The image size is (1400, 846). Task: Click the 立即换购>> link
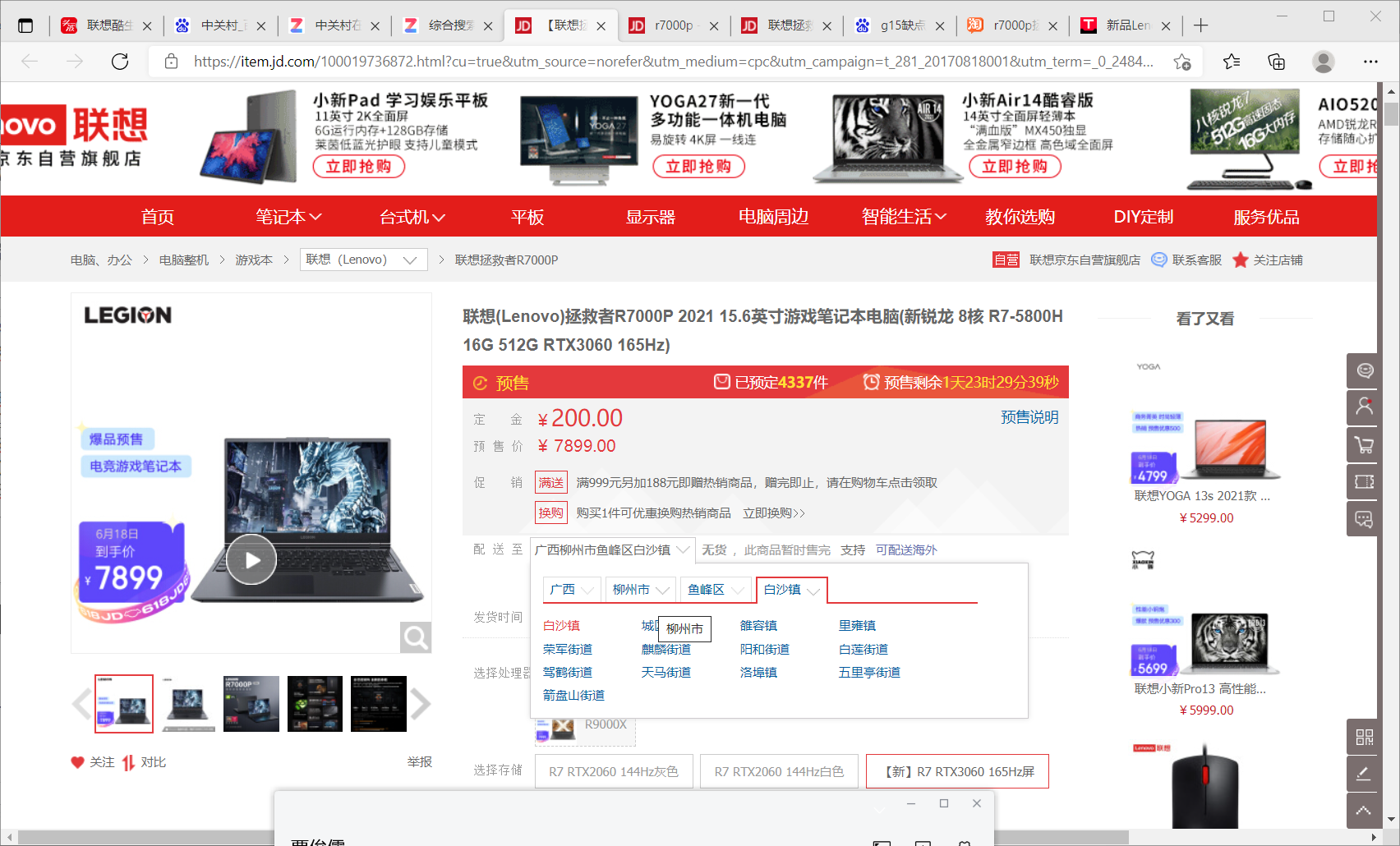pyautogui.click(x=774, y=513)
